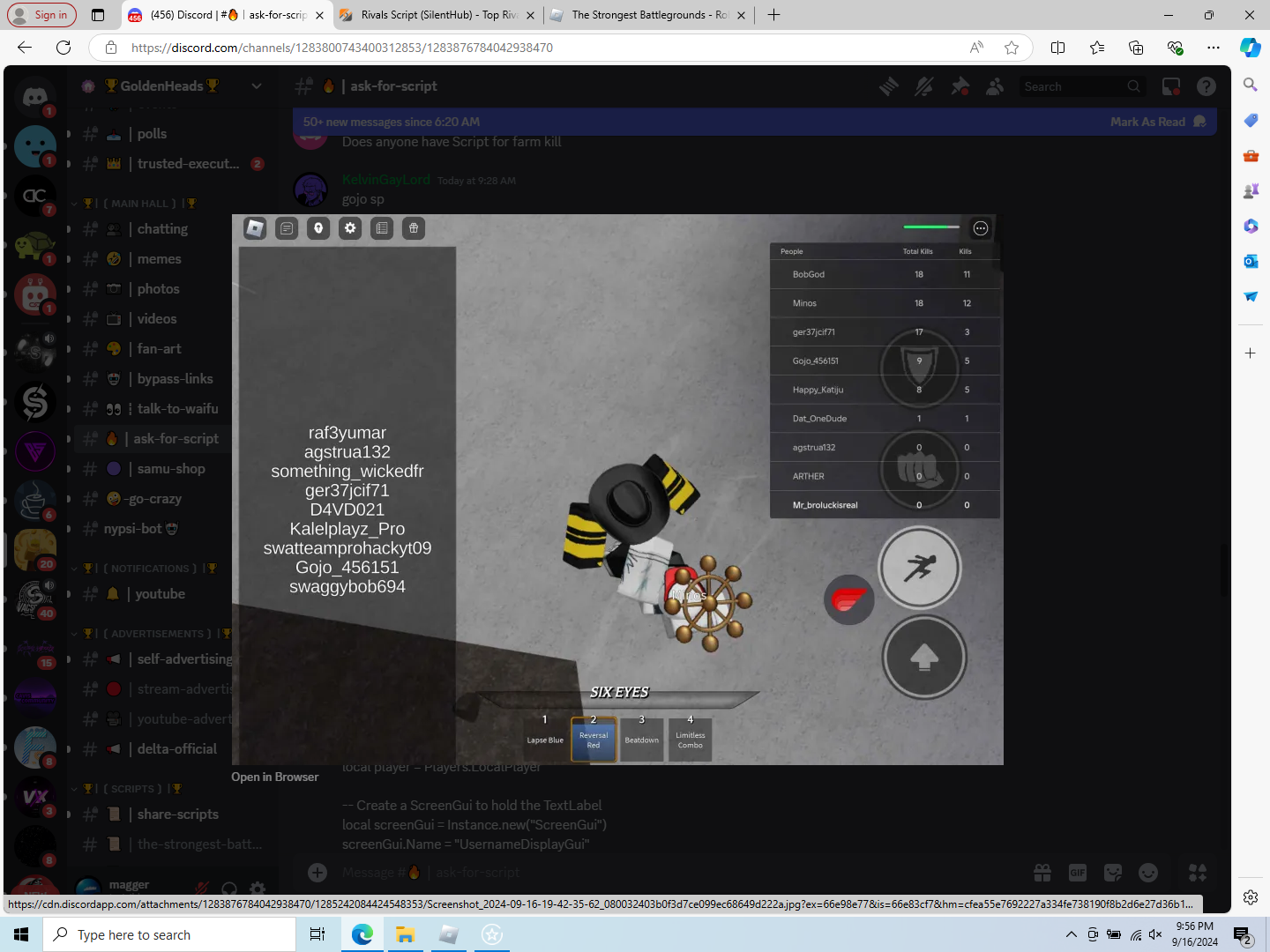The height and width of the screenshot is (952, 1270).
Task: Open the Collections icon
Action: coord(1136,48)
